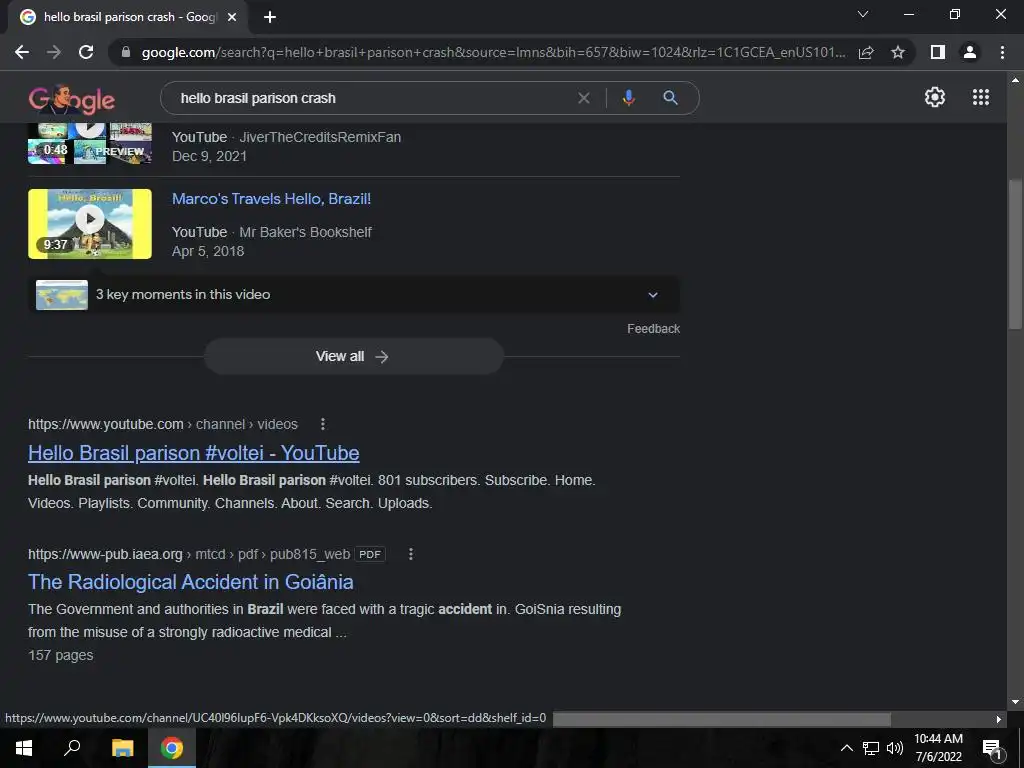
Task: Open the Chrome side panel
Action: [938, 52]
